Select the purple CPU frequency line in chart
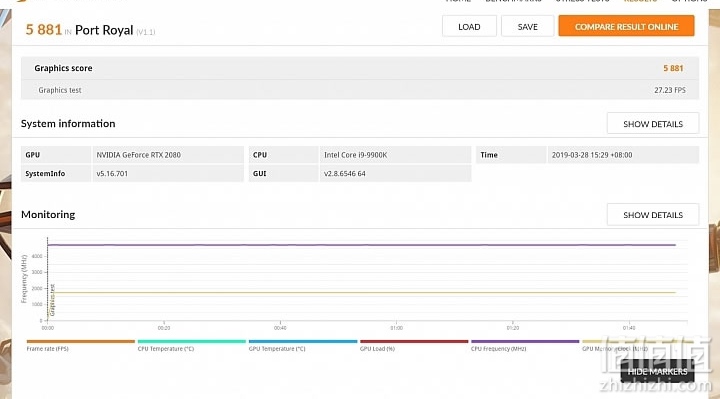 pos(362,245)
